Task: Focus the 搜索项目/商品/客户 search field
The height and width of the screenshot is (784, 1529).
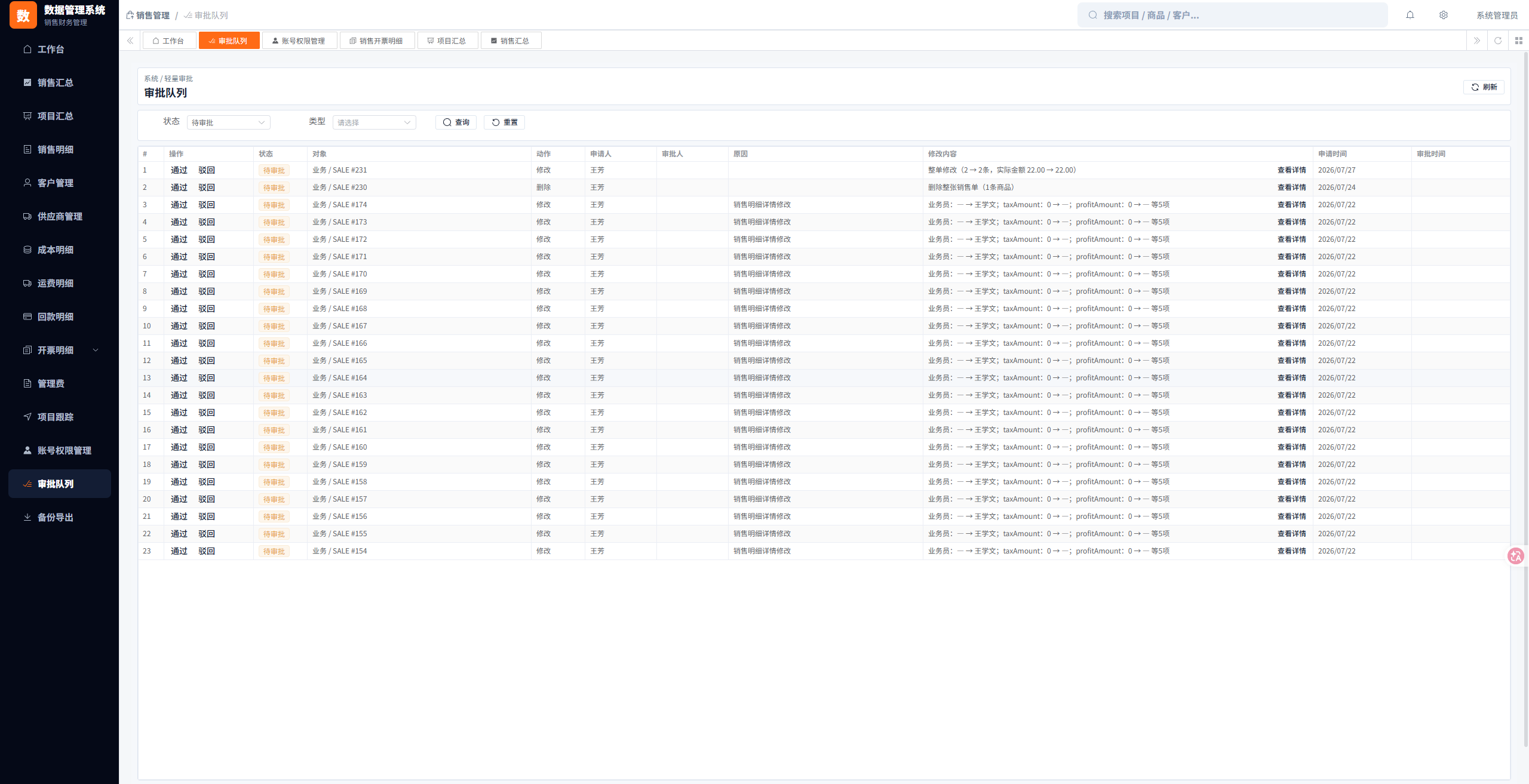Action: [1233, 15]
